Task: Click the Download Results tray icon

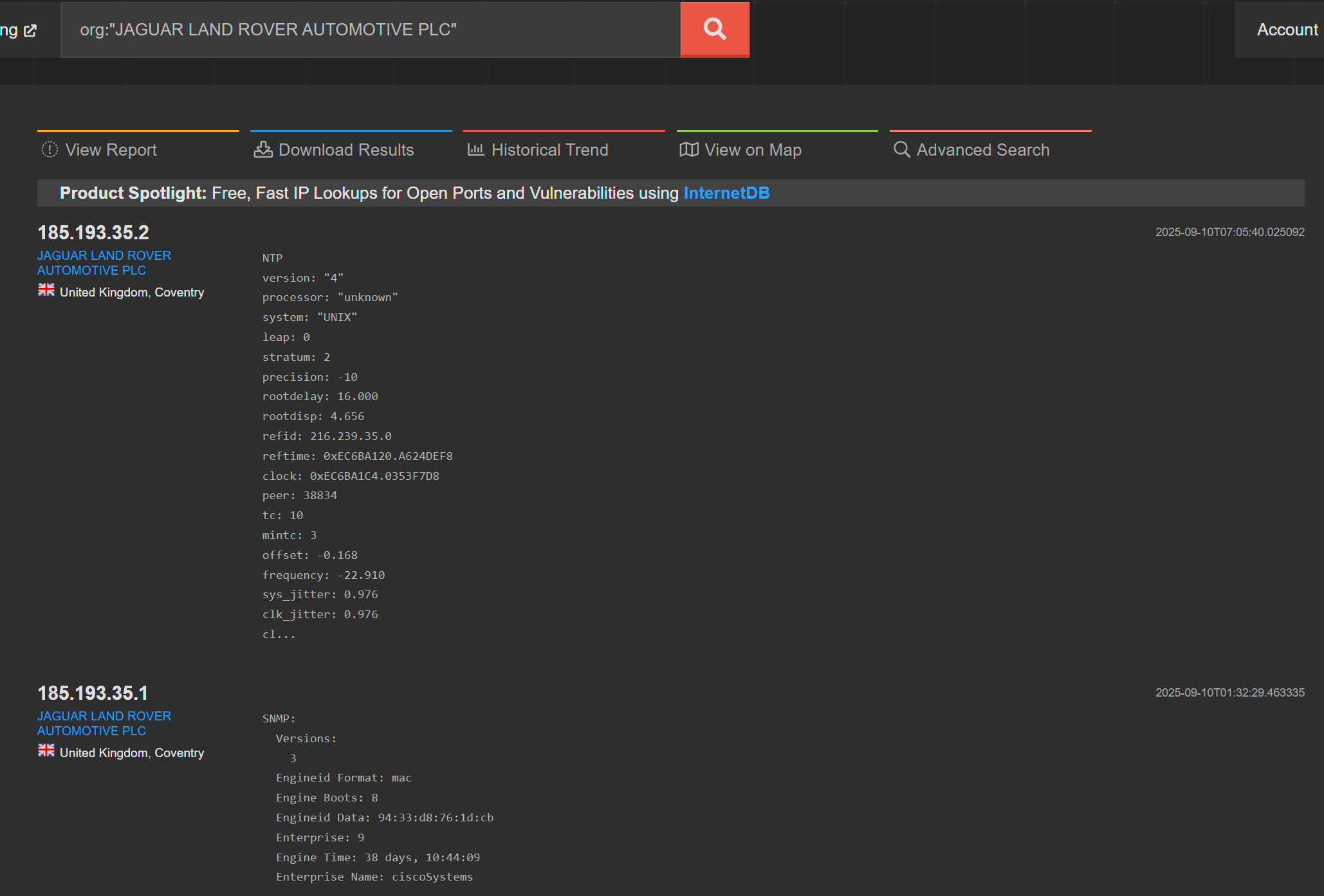Action: [x=262, y=150]
